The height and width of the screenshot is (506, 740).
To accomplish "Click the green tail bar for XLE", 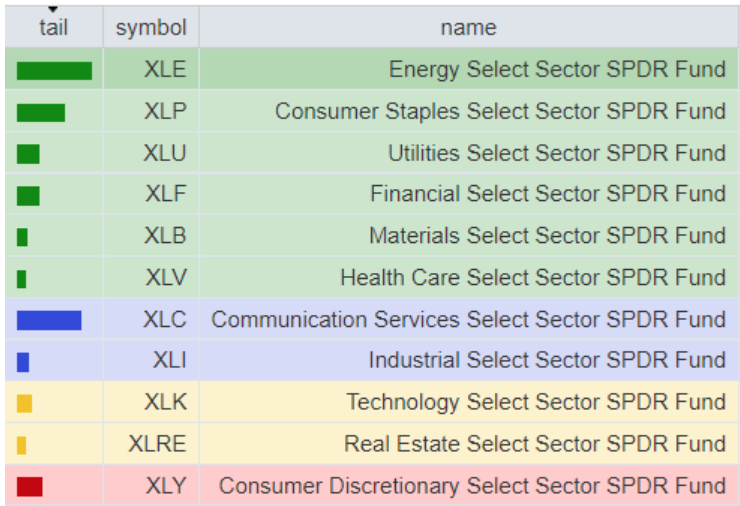I will click(x=54, y=70).
